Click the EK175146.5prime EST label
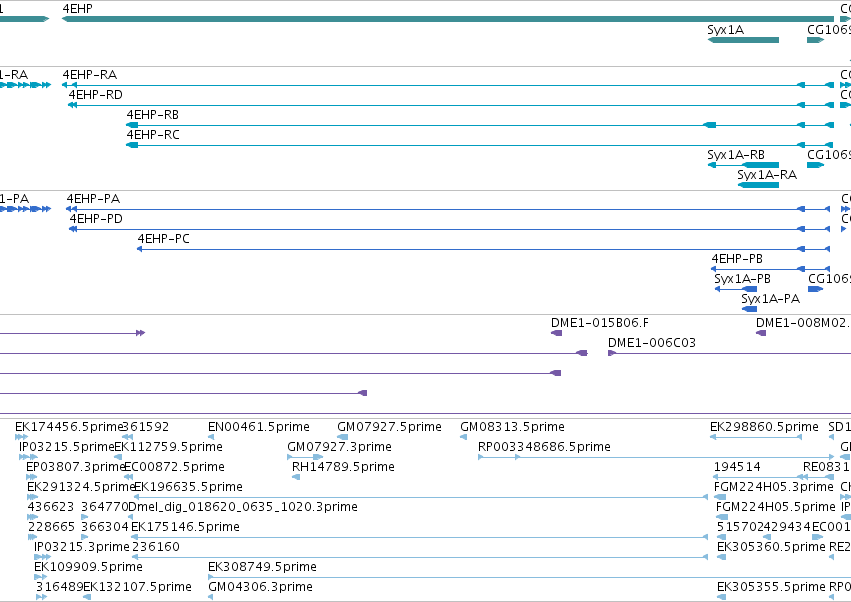 (x=185, y=527)
